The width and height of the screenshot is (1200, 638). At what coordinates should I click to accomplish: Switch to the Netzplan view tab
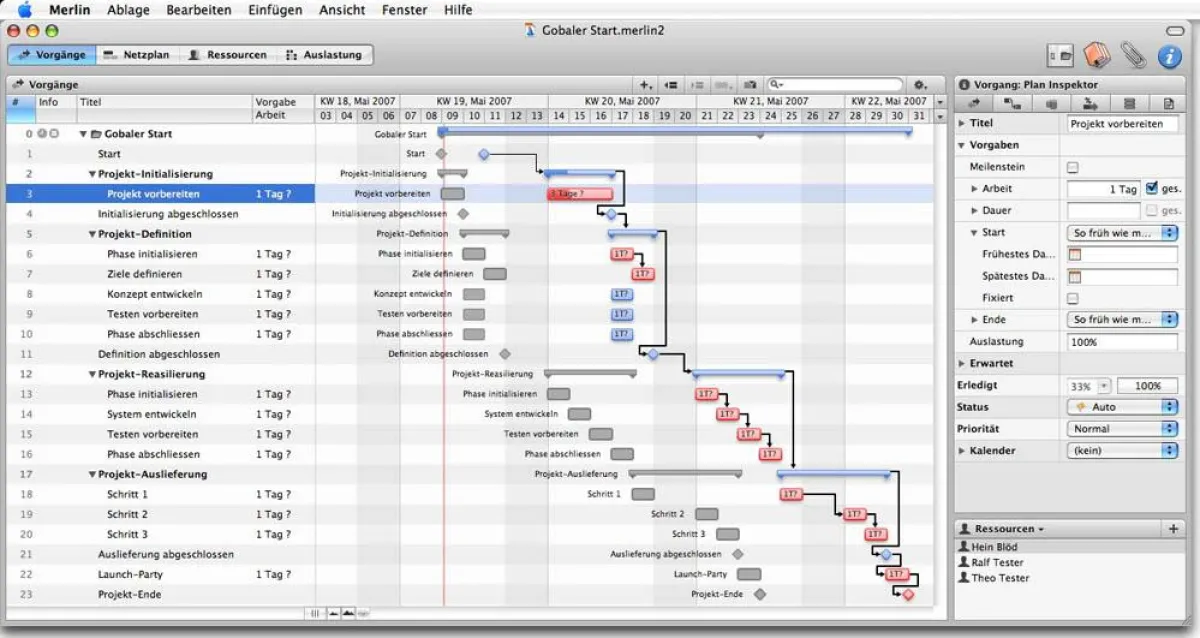pyautogui.click(x=138, y=55)
